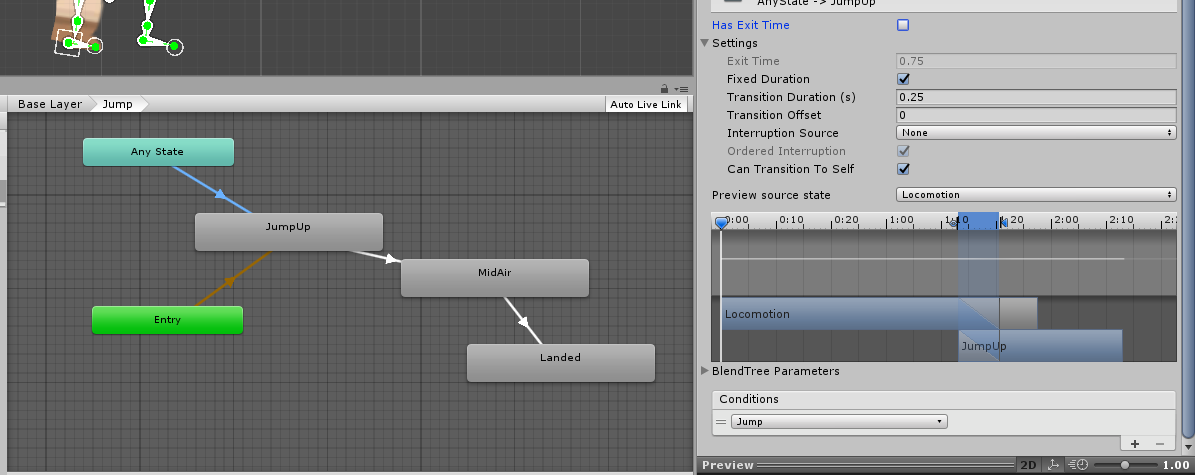Uncheck the Fixed Duration checkbox
This screenshot has height=475, width=1195.
903,79
